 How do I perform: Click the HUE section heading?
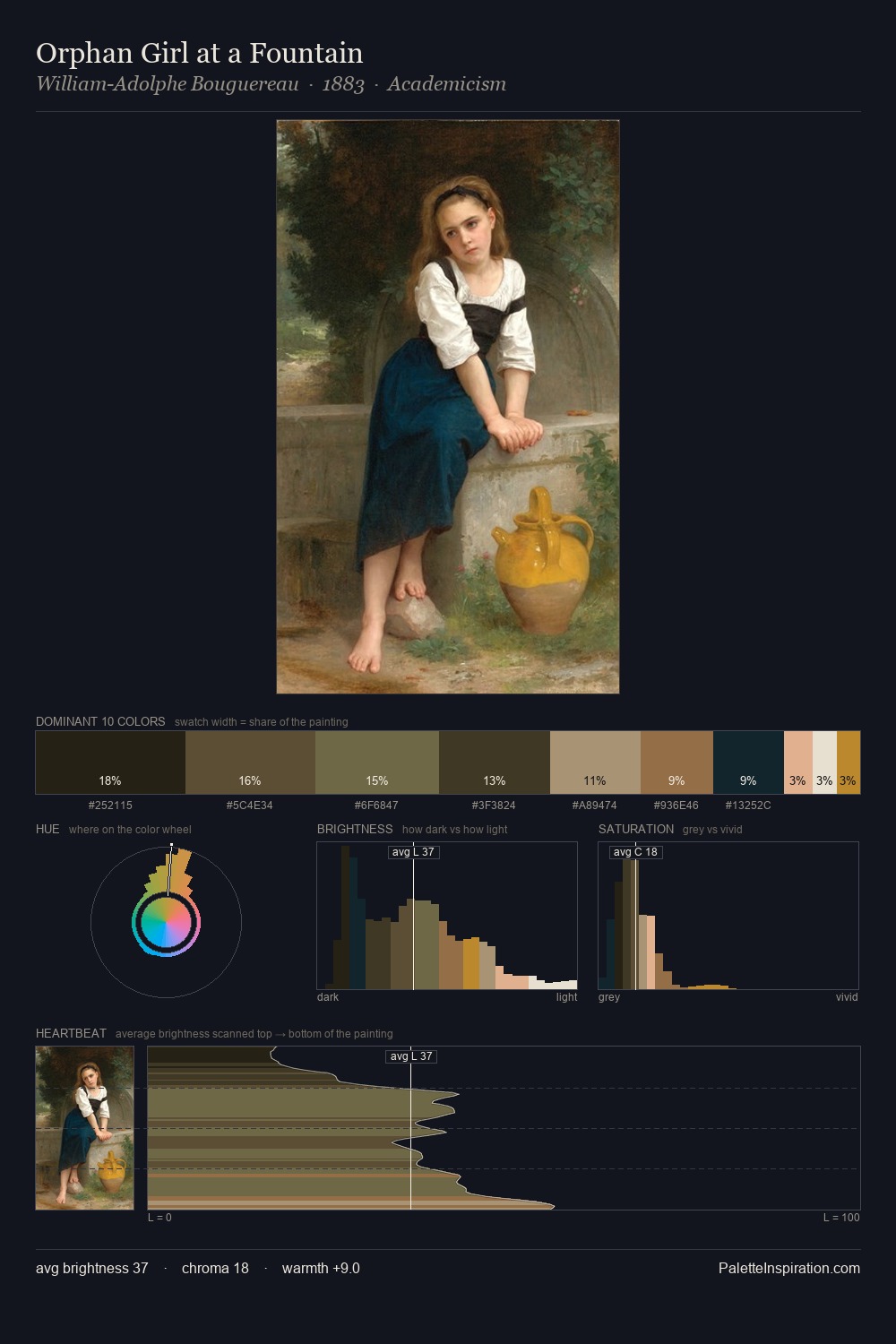tap(47, 829)
